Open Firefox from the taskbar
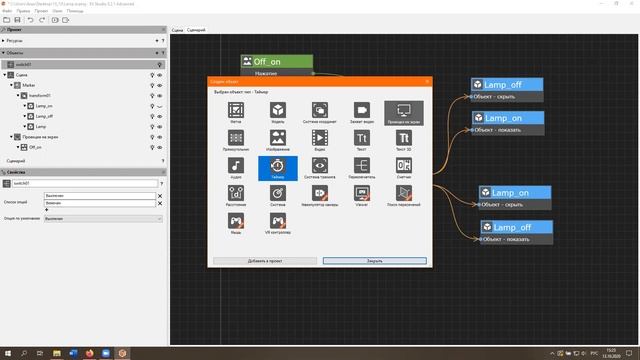The width and height of the screenshot is (640, 360). 89,353
